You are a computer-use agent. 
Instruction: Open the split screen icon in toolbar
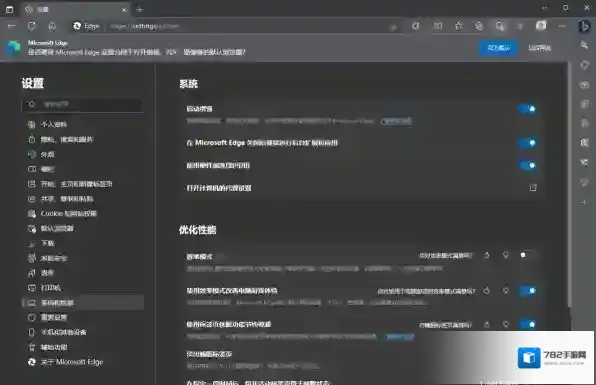coord(438,26)
